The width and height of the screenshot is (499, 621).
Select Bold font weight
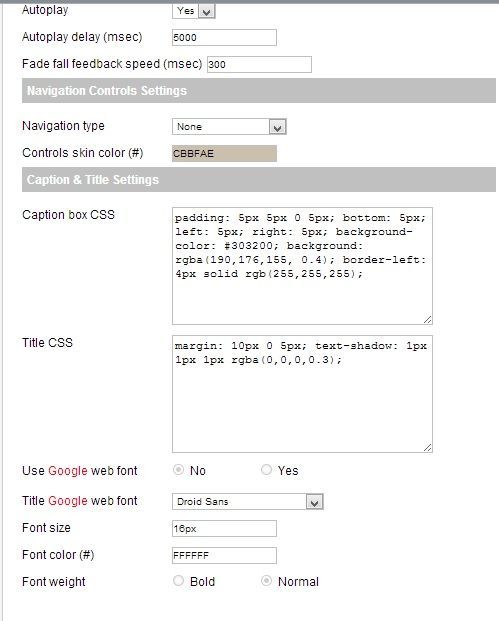[x=179, y=581]
